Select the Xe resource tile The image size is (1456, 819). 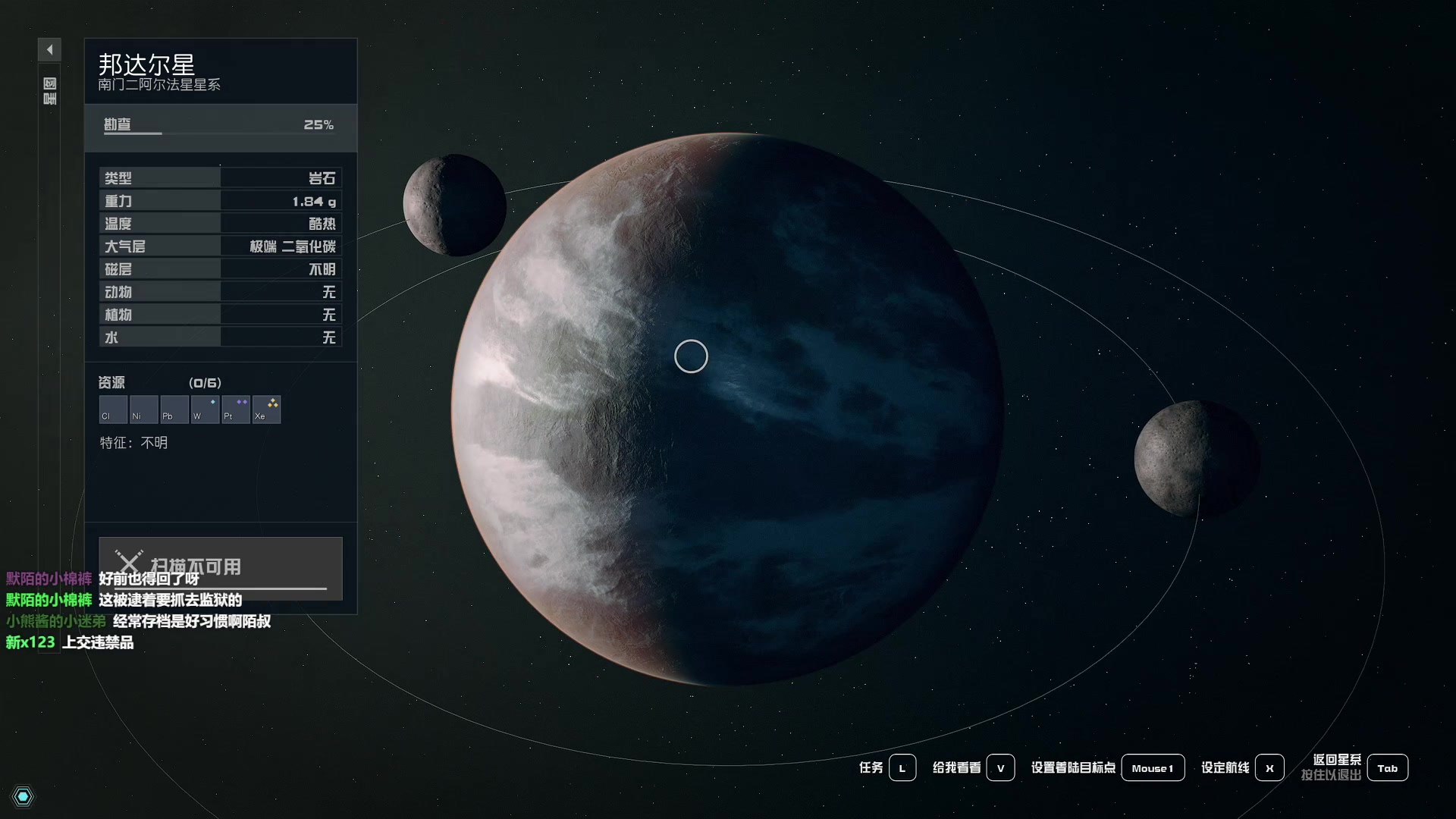(266, 409)
